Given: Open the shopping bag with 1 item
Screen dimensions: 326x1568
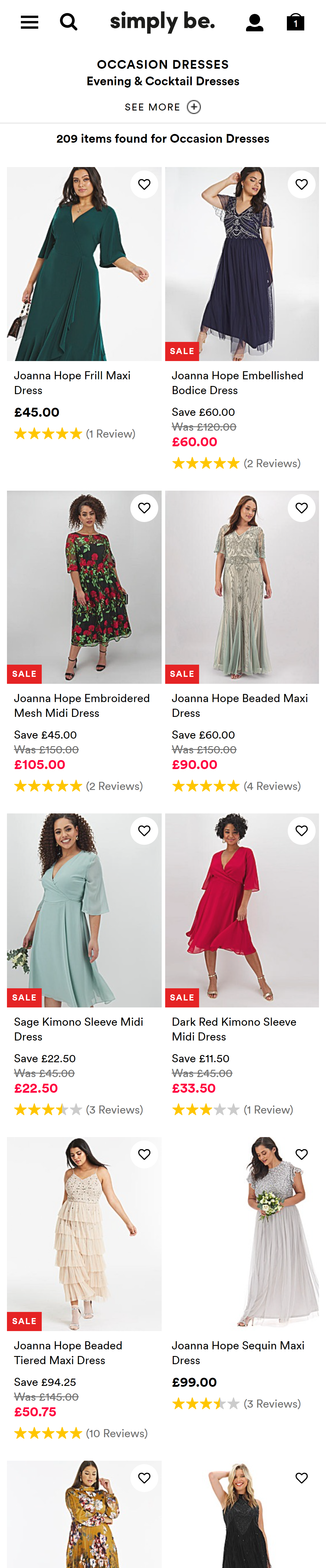Looking at the screenshot, I should (x=295, y=23).
